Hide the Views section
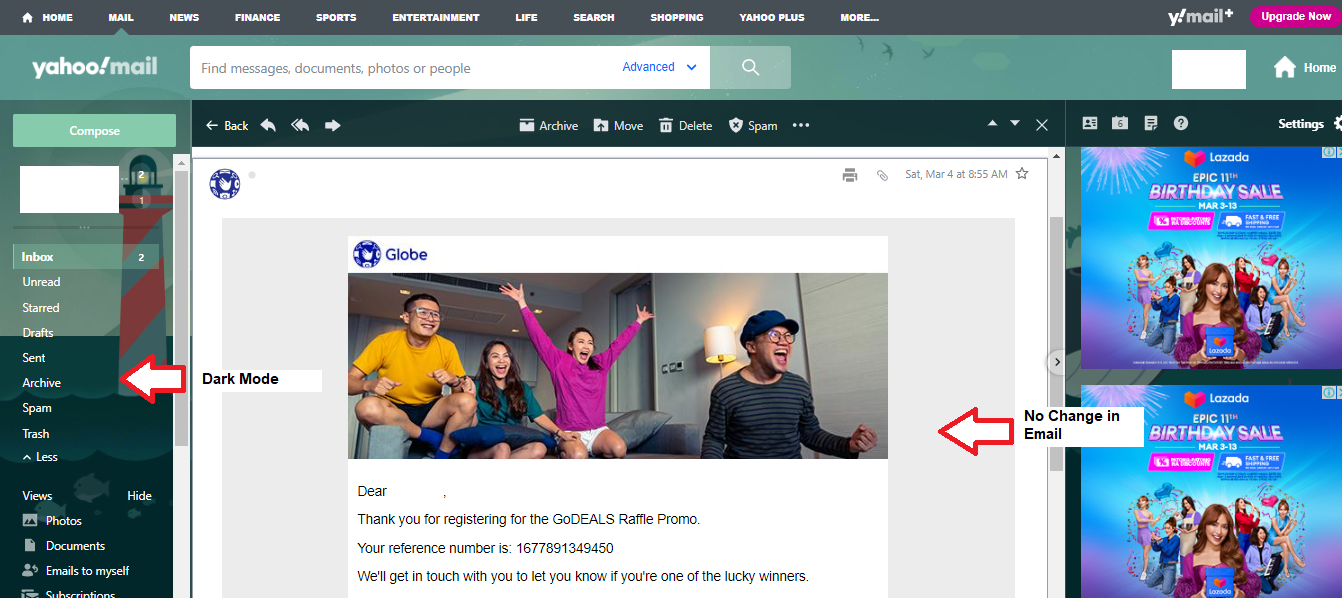This screenshot has height=598, width=1342. tap(139, 496)
